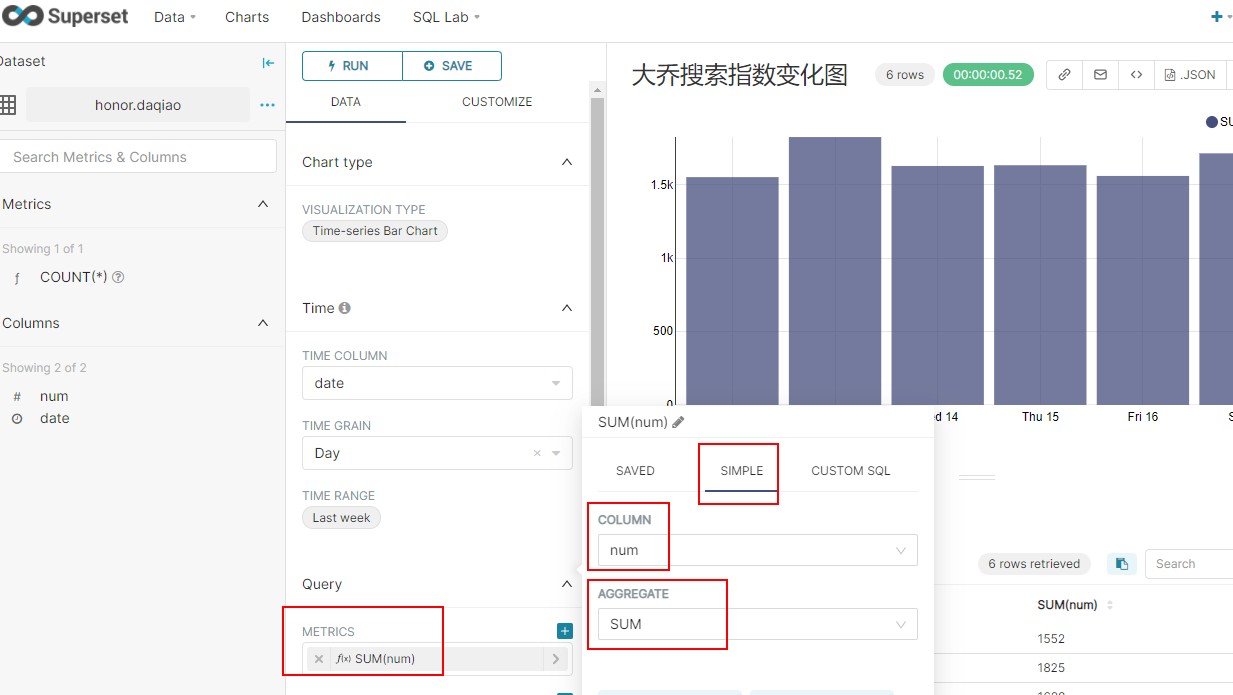Image resolution: width=1233 pixels, height=695 pixels.
Task: Click the dataset table grid icon
Action: pos(8,104)
